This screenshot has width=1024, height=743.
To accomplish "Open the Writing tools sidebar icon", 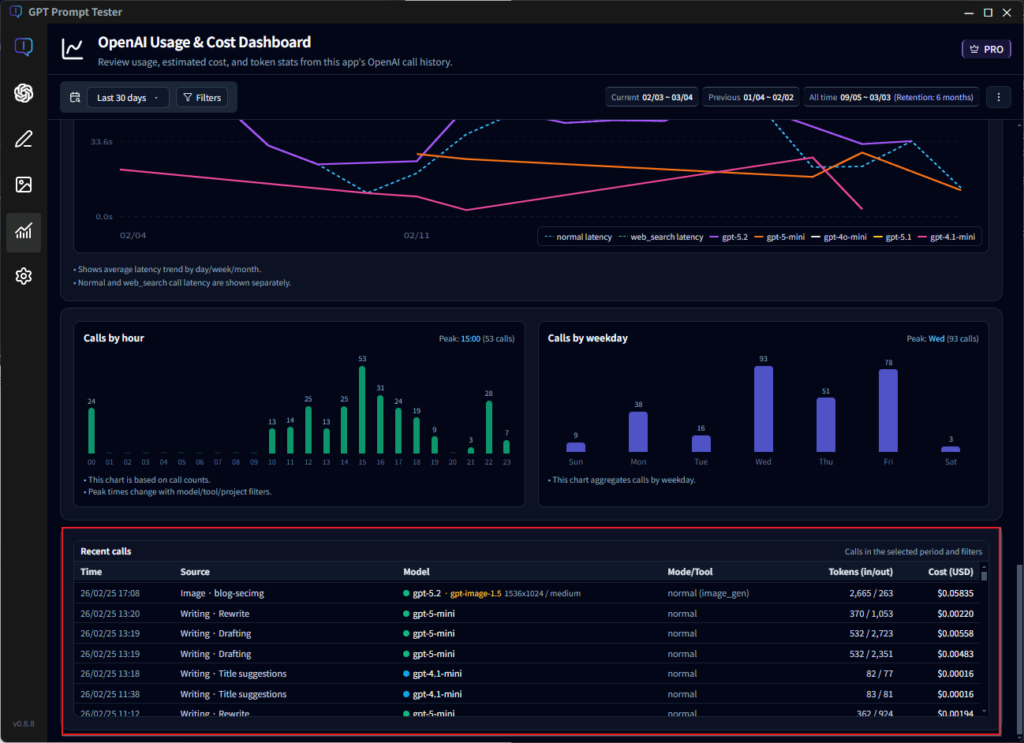I will coord(23,138).
